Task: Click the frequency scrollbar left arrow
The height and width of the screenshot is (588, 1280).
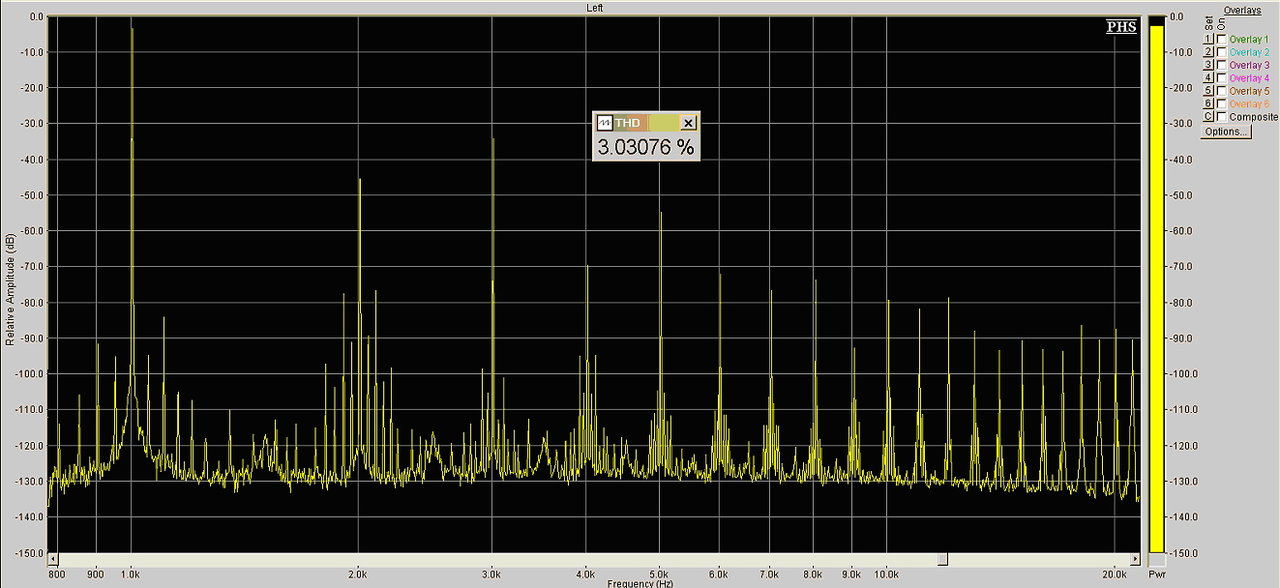Action: (53, 559)
